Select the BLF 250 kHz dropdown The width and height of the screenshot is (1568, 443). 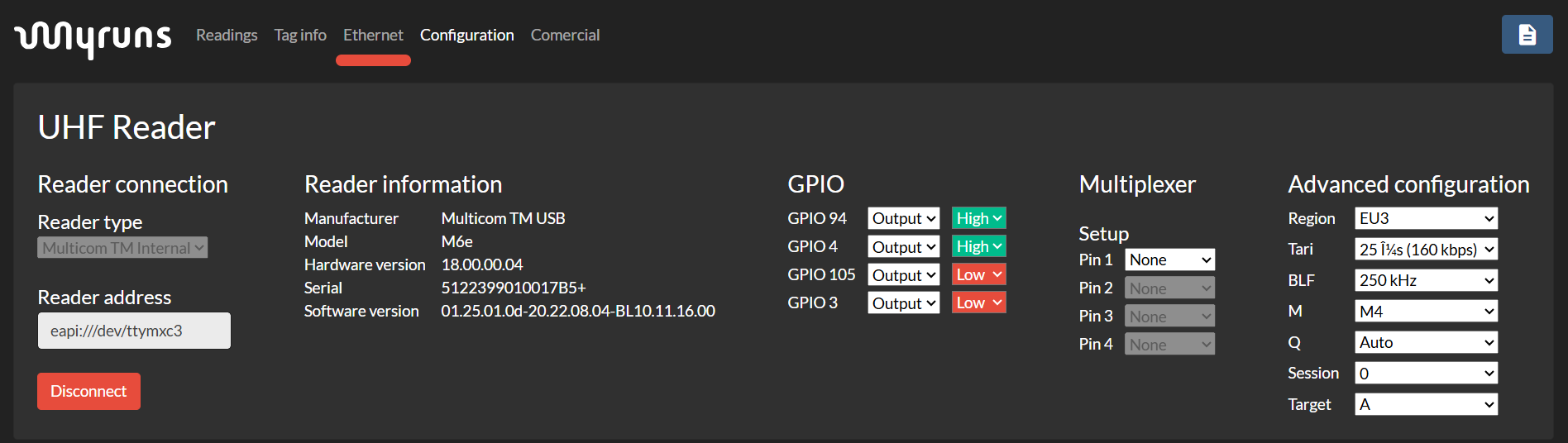(1426, 280)
